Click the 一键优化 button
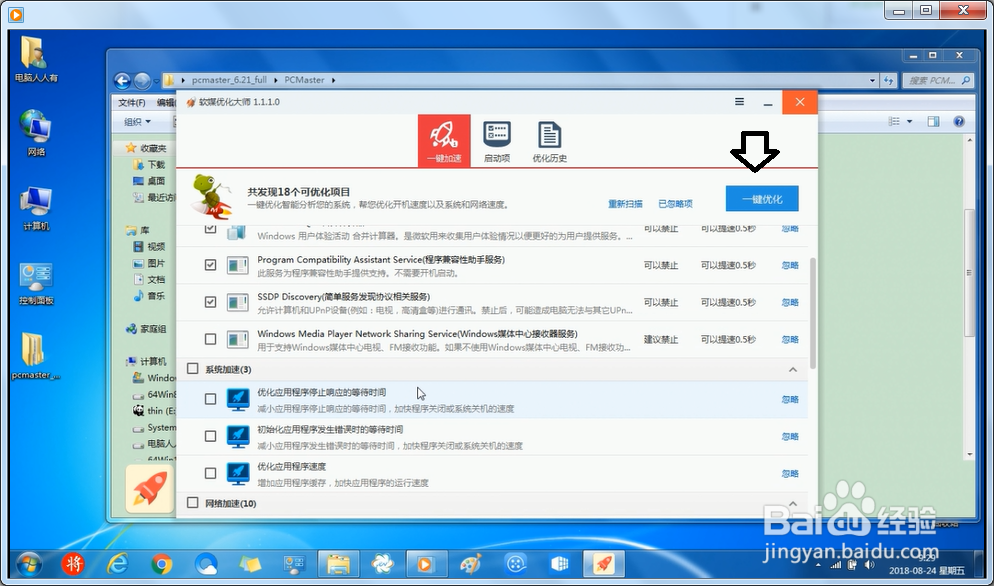 coord(762,199)
